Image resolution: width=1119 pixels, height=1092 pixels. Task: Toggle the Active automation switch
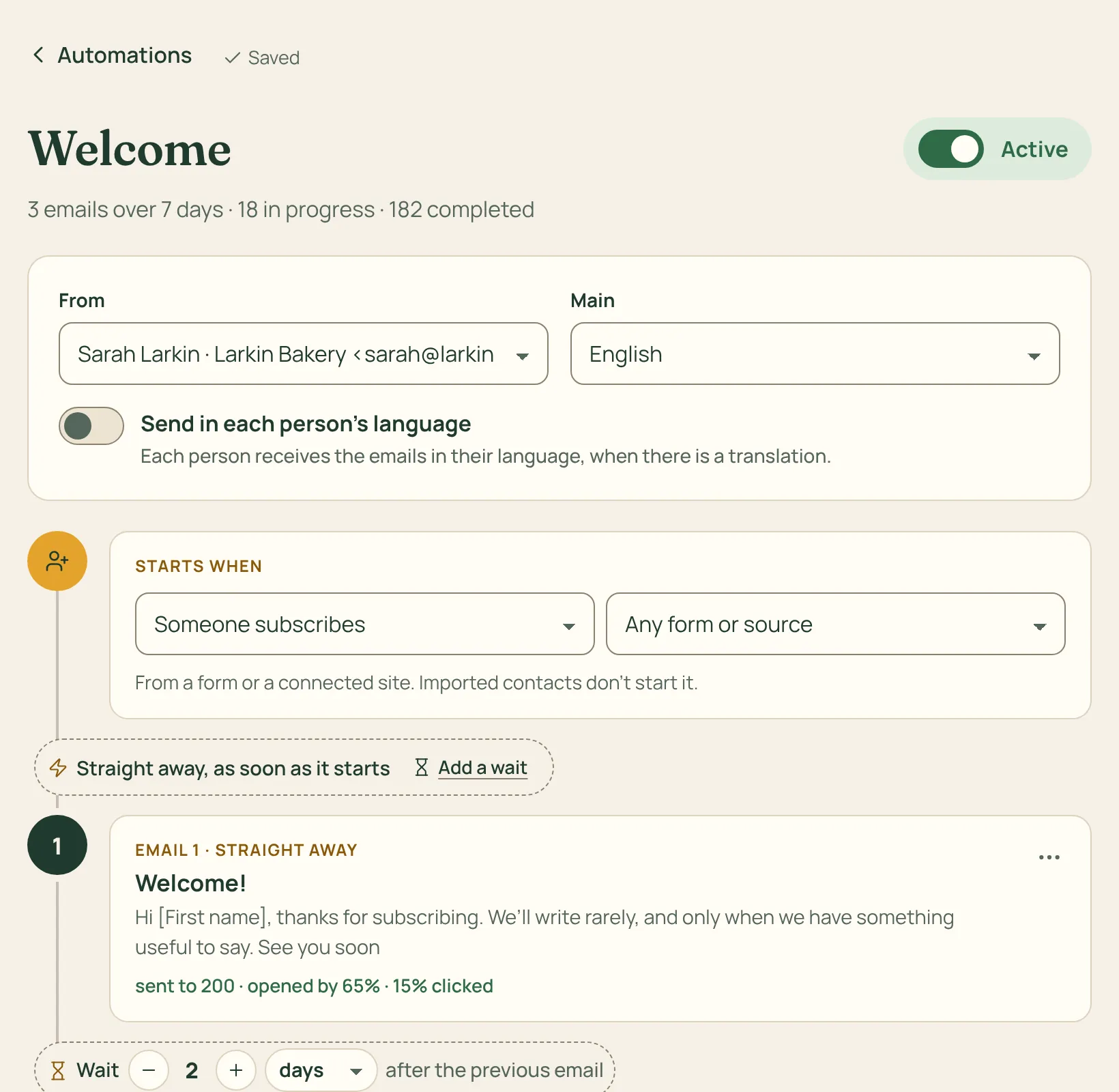951,149
